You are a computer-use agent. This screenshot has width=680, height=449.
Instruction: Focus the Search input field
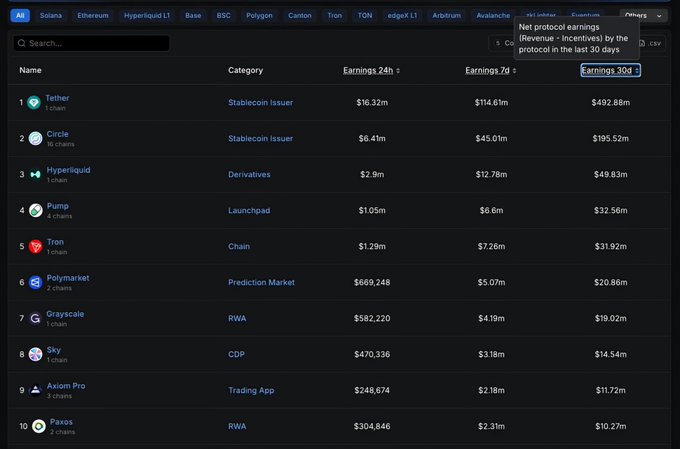point(92,43)
